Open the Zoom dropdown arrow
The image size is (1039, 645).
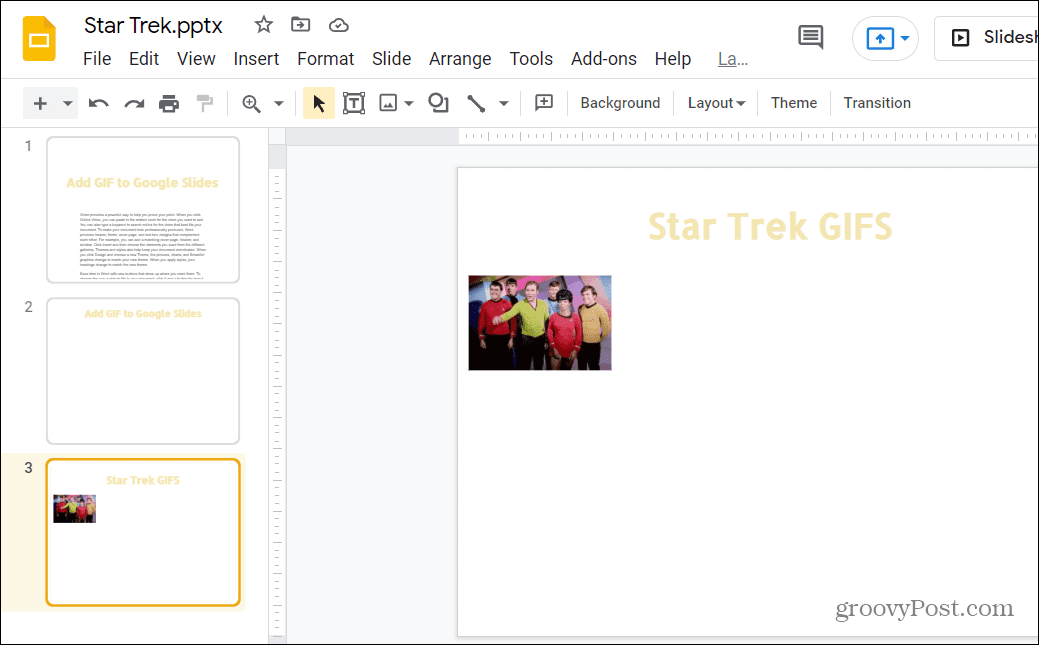277,102
